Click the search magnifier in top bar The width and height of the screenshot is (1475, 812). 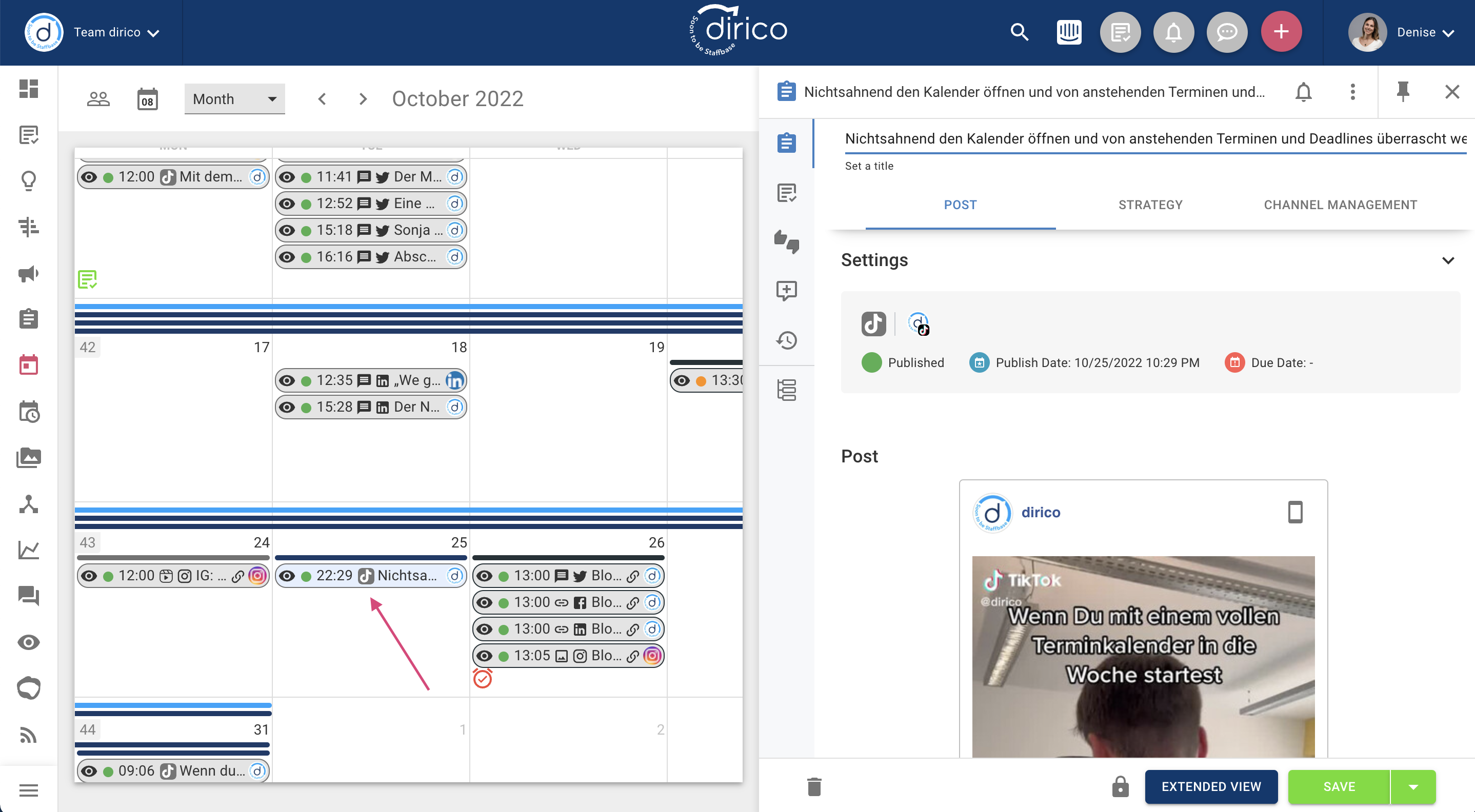click(x=1019, y=32)
